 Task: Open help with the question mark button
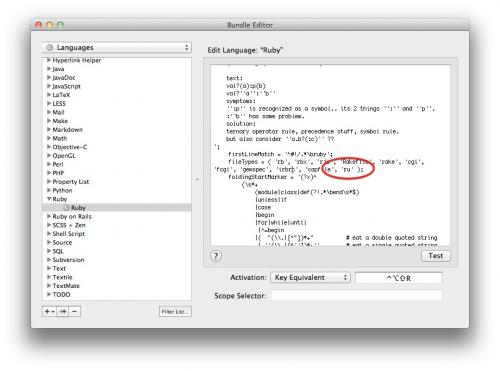pos(216,256)
